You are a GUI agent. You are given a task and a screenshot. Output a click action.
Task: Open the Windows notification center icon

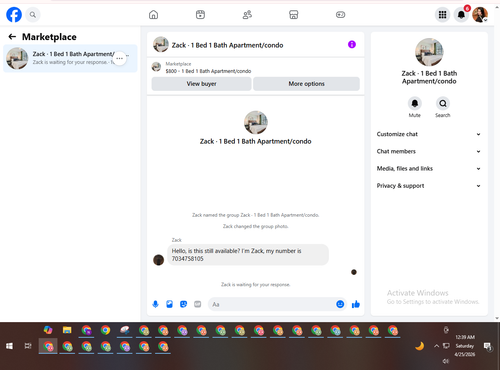[488, 346]
